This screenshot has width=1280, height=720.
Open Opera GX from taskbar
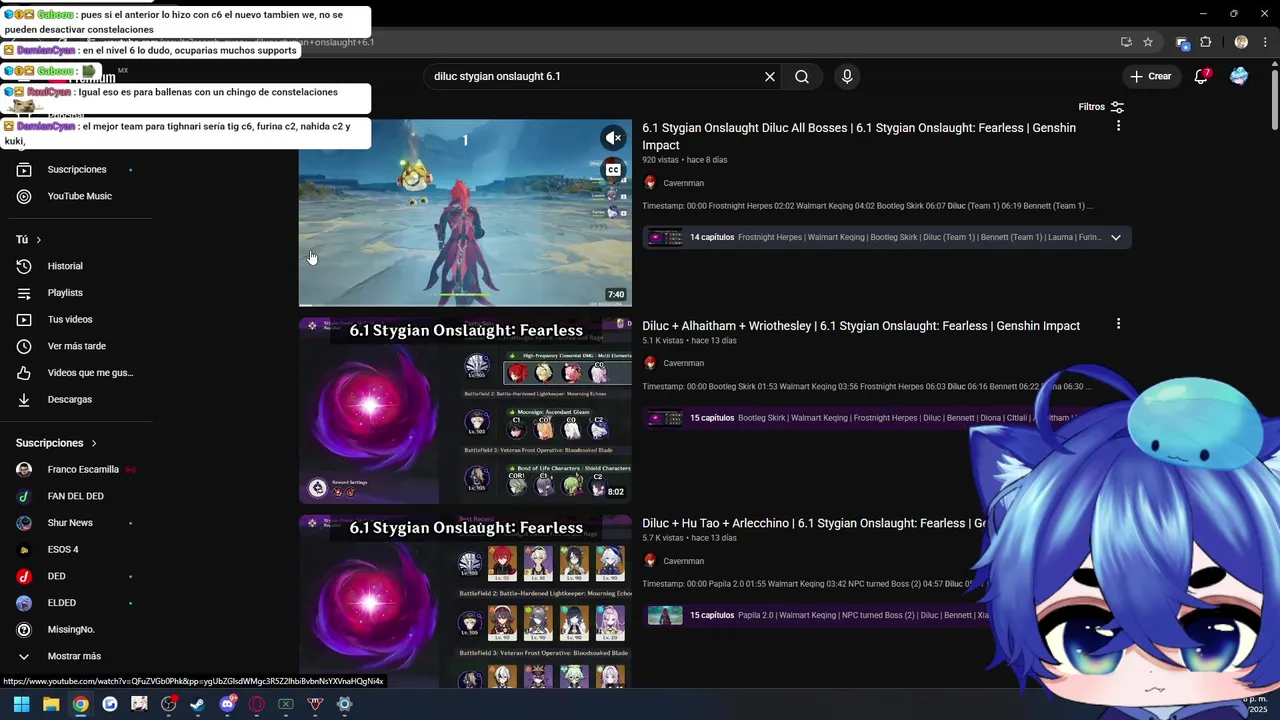pyautogui.click(x=256, y=704)
